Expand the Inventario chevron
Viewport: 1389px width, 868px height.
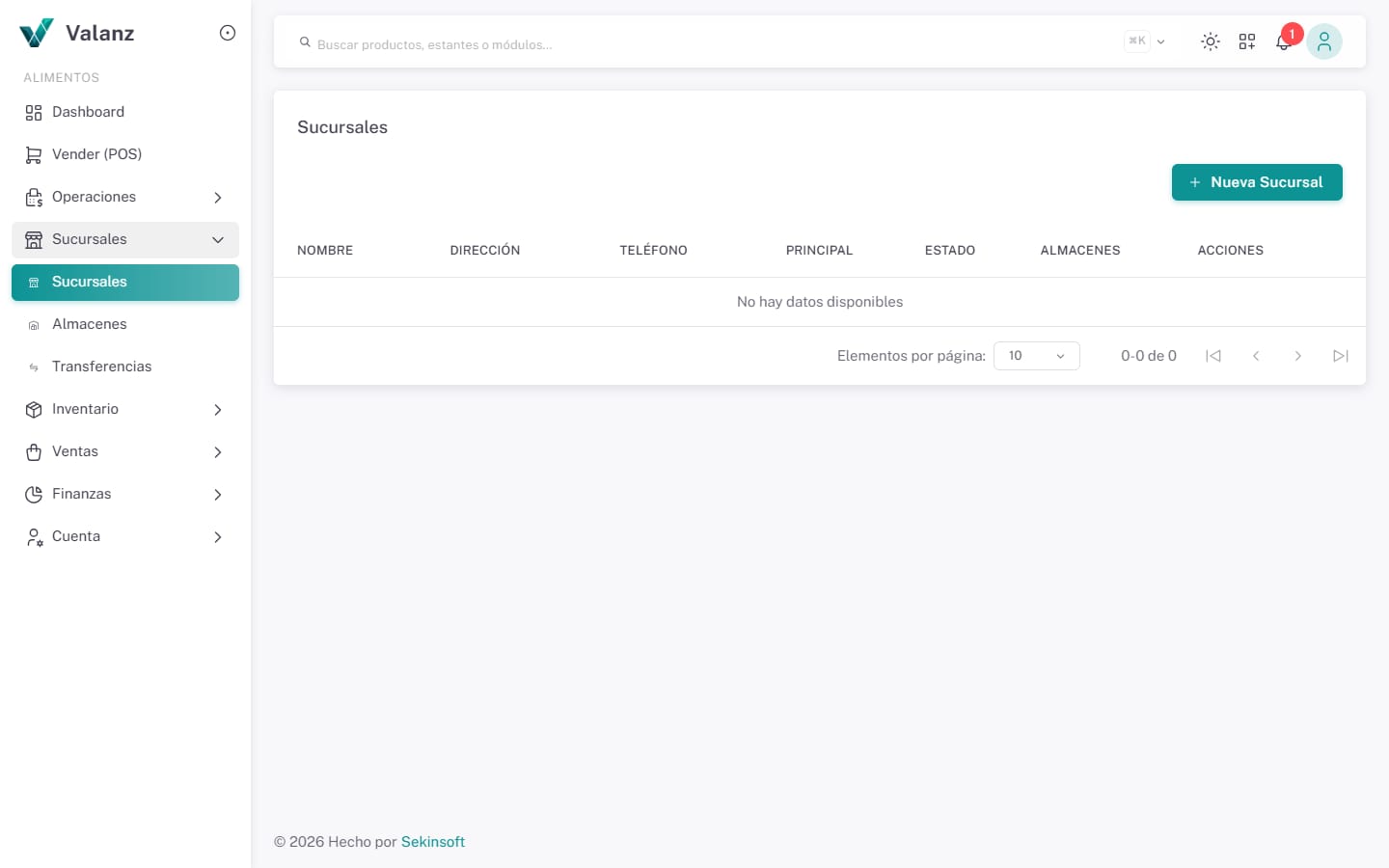(x=218, y=410)
